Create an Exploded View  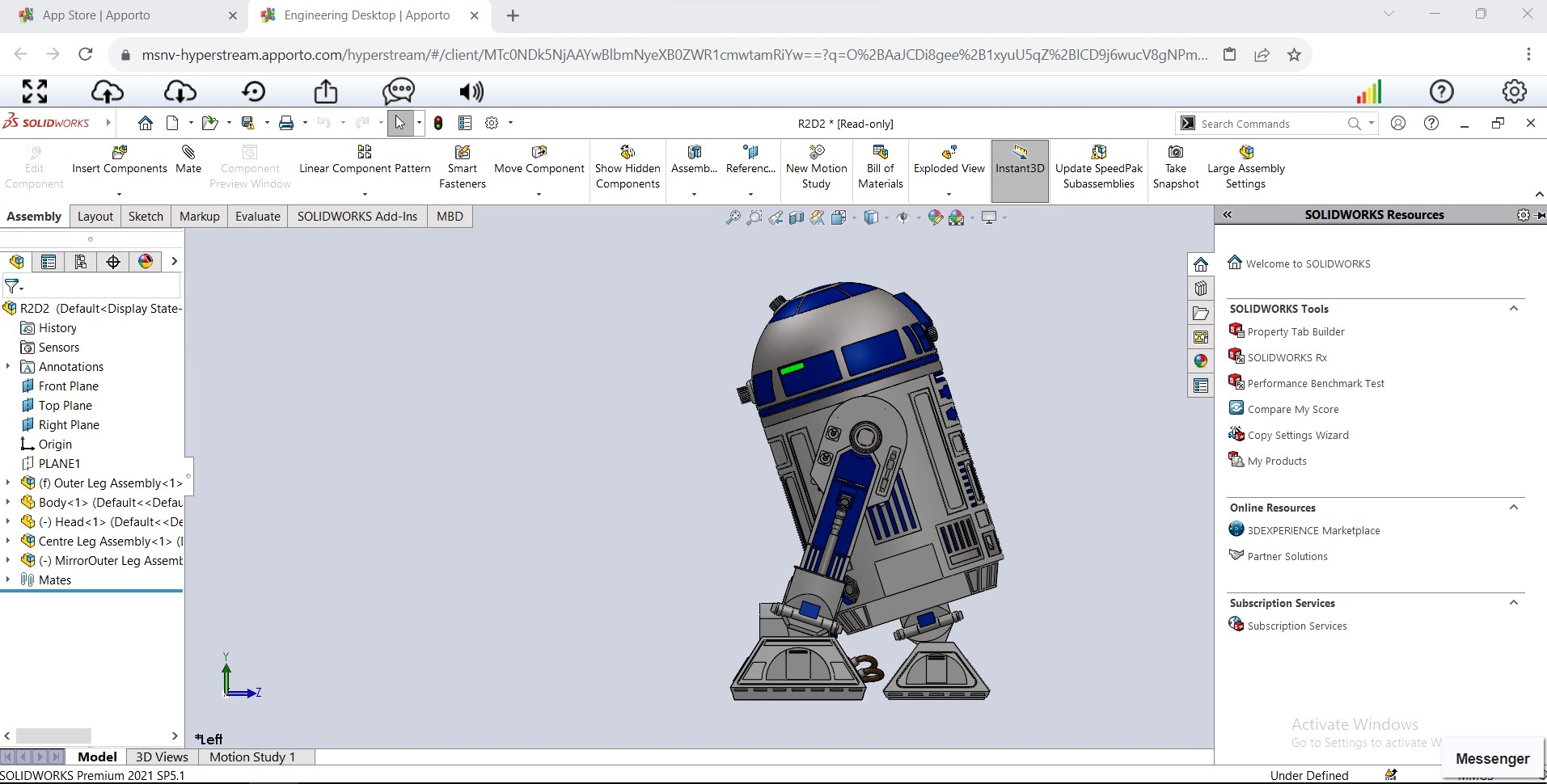[948, 162]
